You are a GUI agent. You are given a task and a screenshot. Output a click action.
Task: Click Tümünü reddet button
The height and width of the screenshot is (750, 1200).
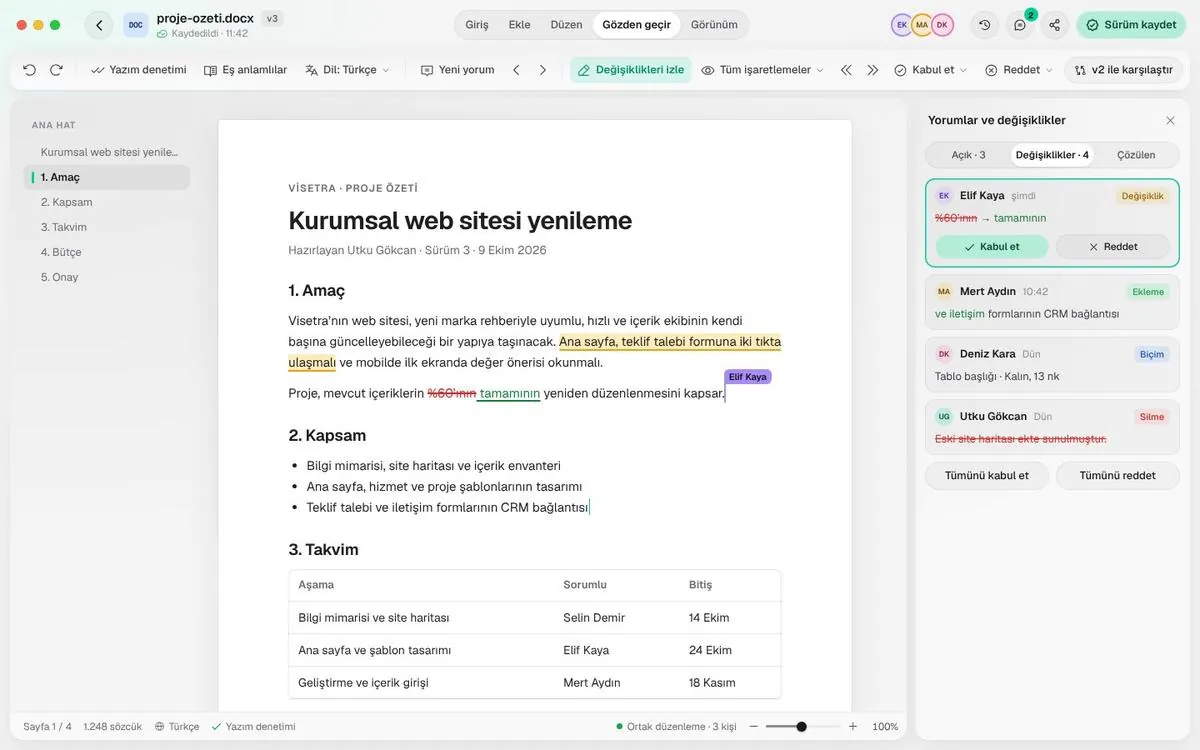click(1118, 476)
